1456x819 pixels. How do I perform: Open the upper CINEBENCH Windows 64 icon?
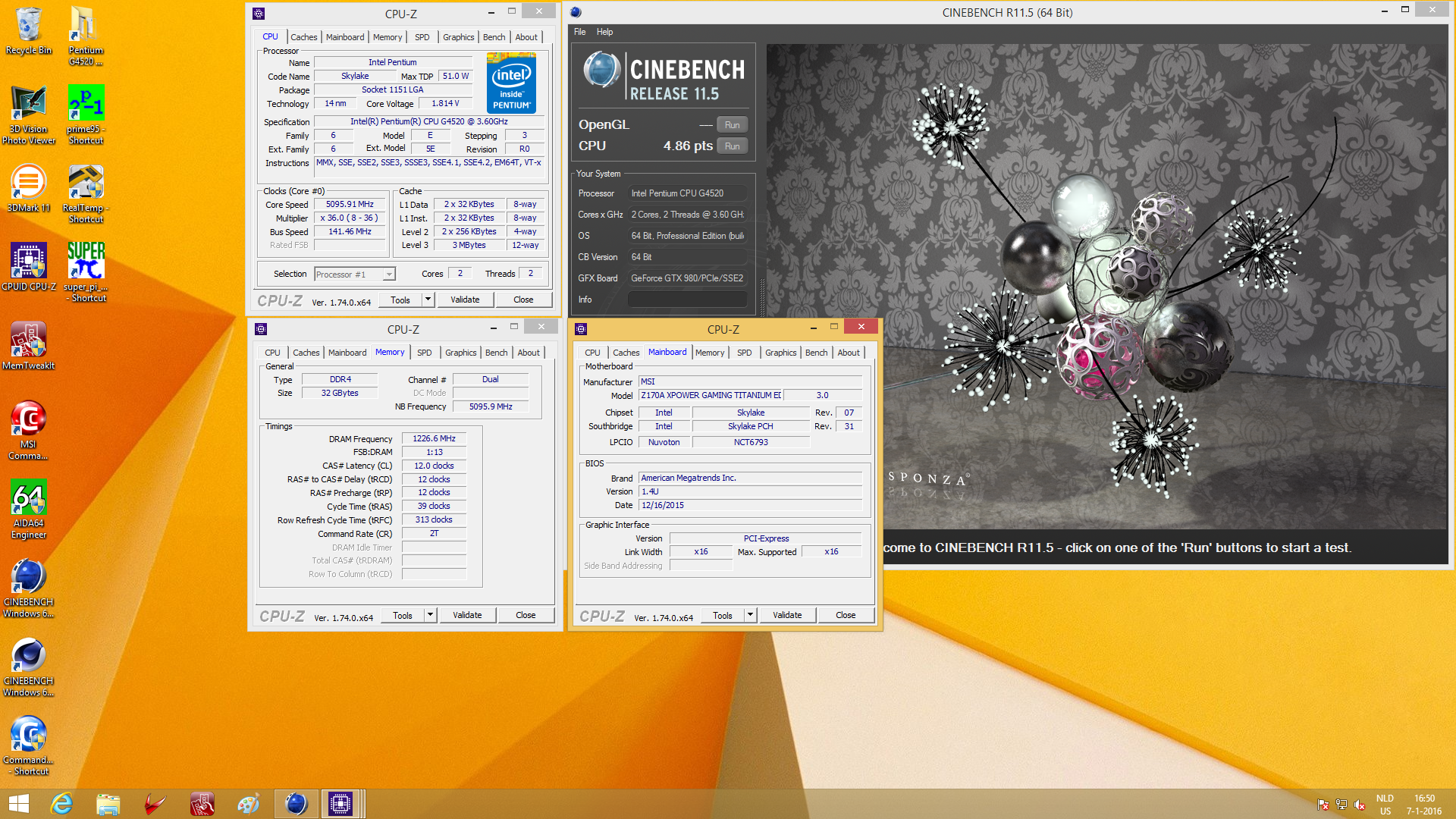[x=29, y=588]
